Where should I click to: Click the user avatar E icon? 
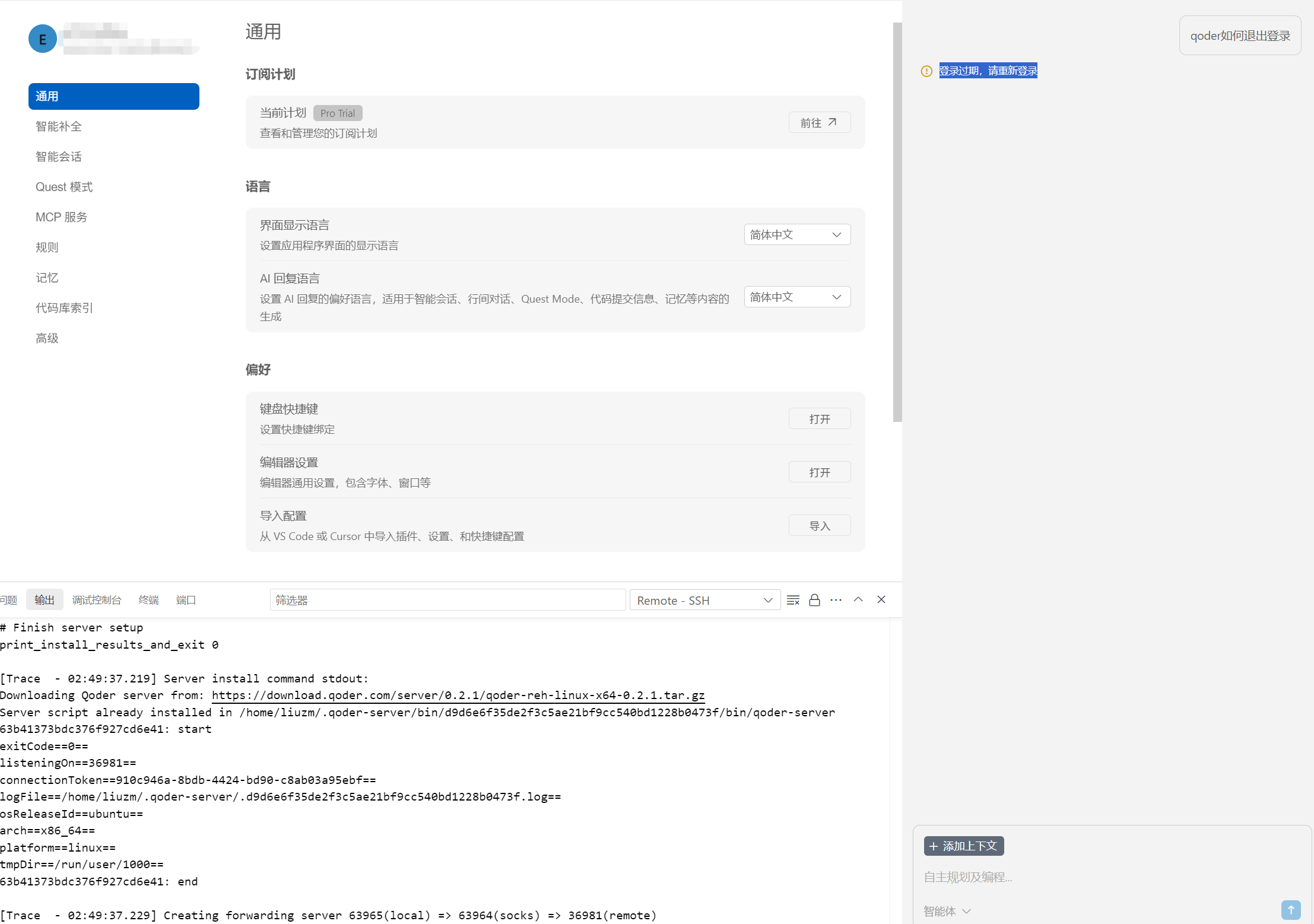[x=43, y=39]
